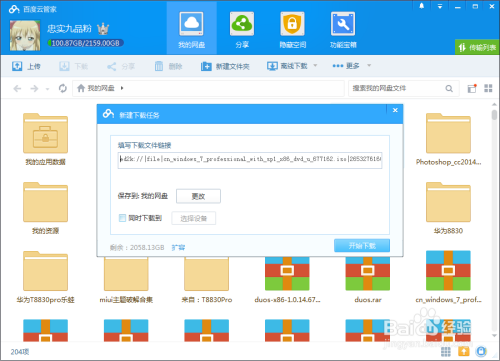Switch to the 分享 share tab
The width and height of the screenshot is (500, 361).
(242, 30)
